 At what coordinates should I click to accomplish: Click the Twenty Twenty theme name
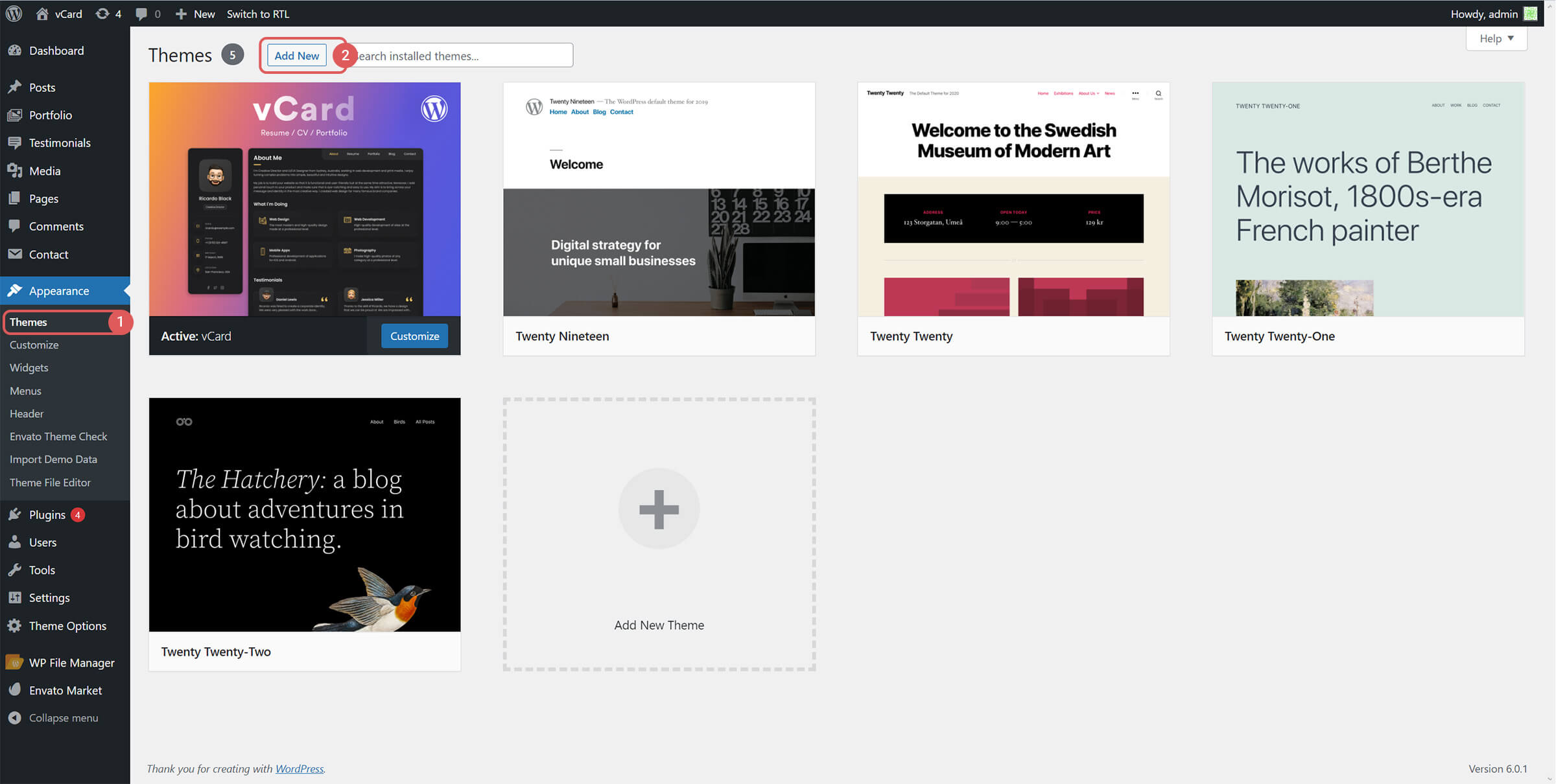[x=911, y=336]
